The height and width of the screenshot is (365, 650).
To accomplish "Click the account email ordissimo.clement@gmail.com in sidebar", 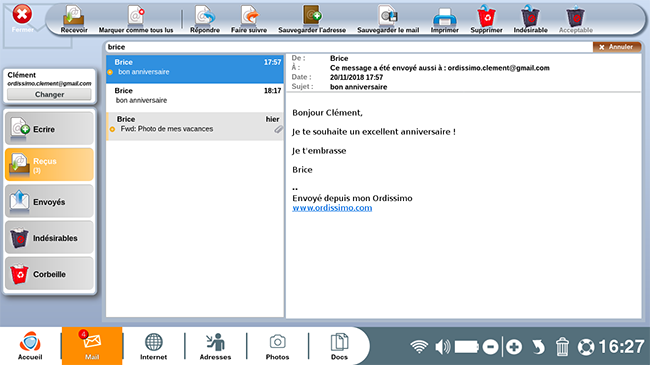I will [49, 83].
